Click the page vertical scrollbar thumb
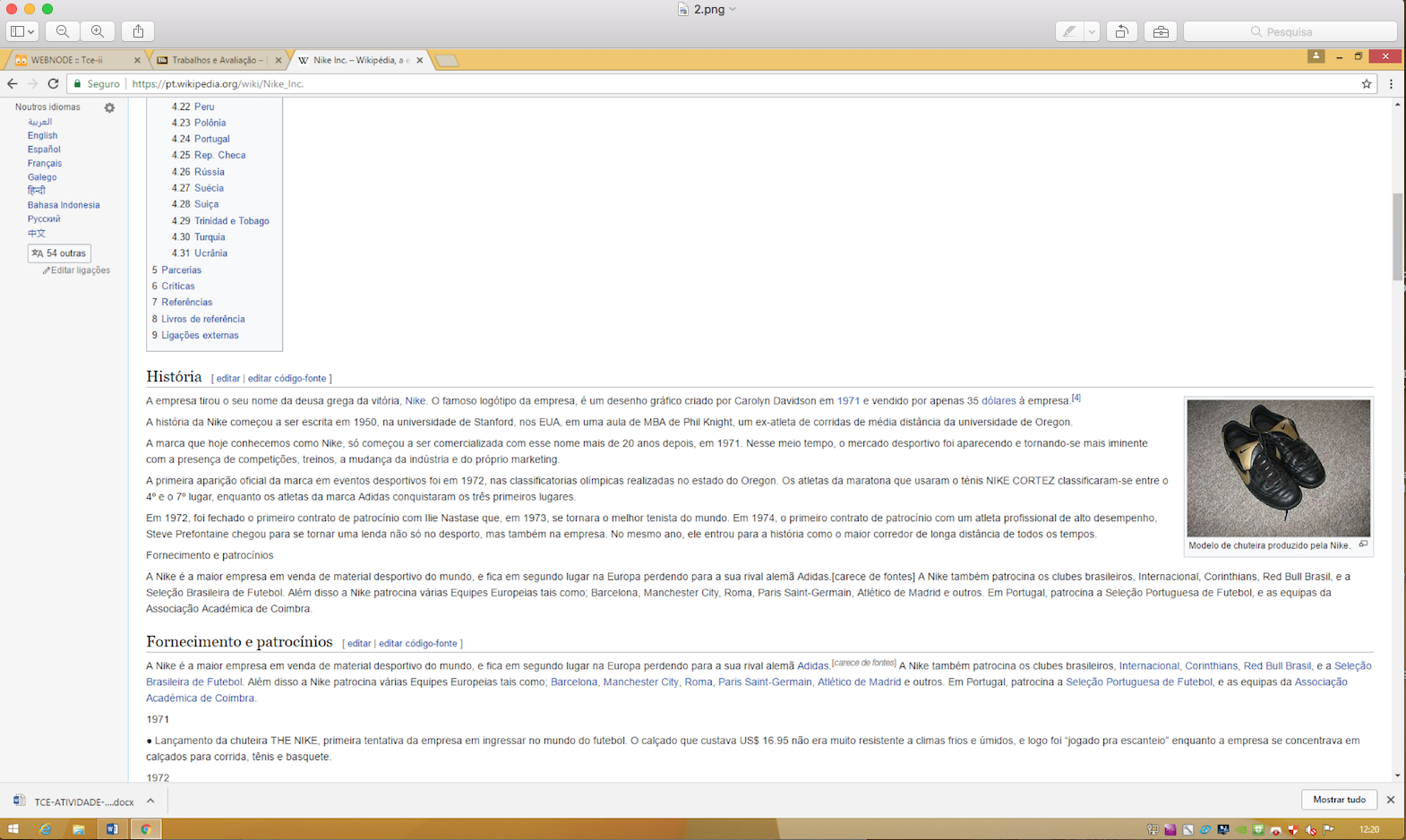The width and height of the screenshot is (1406, 840). [1397, 236]
